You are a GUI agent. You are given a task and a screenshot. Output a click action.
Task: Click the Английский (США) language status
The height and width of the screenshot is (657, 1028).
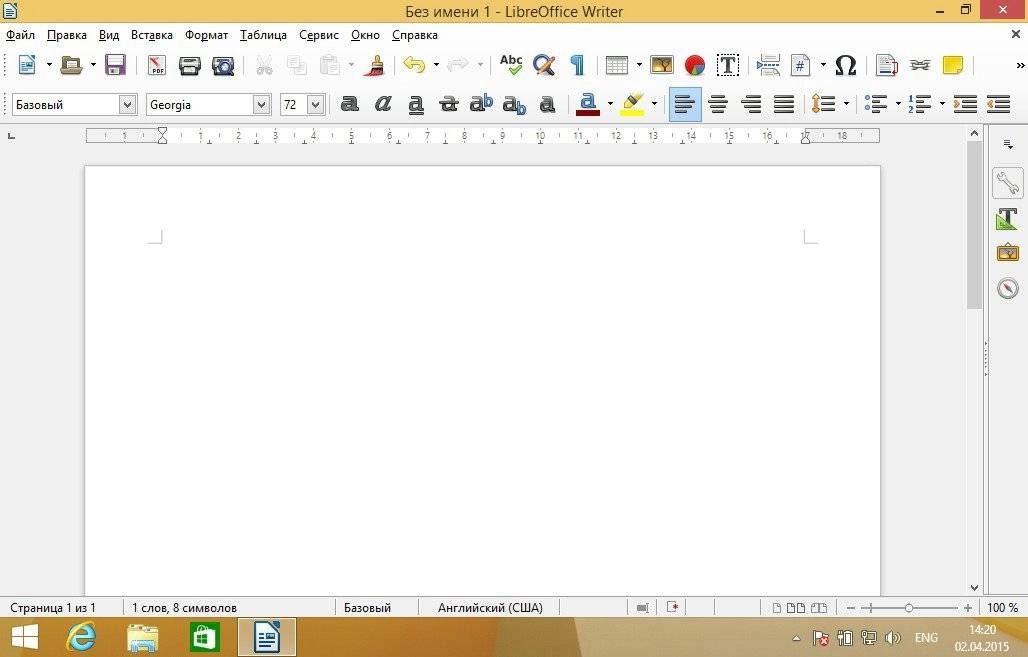pyautogui.click(x=490, y=608)
